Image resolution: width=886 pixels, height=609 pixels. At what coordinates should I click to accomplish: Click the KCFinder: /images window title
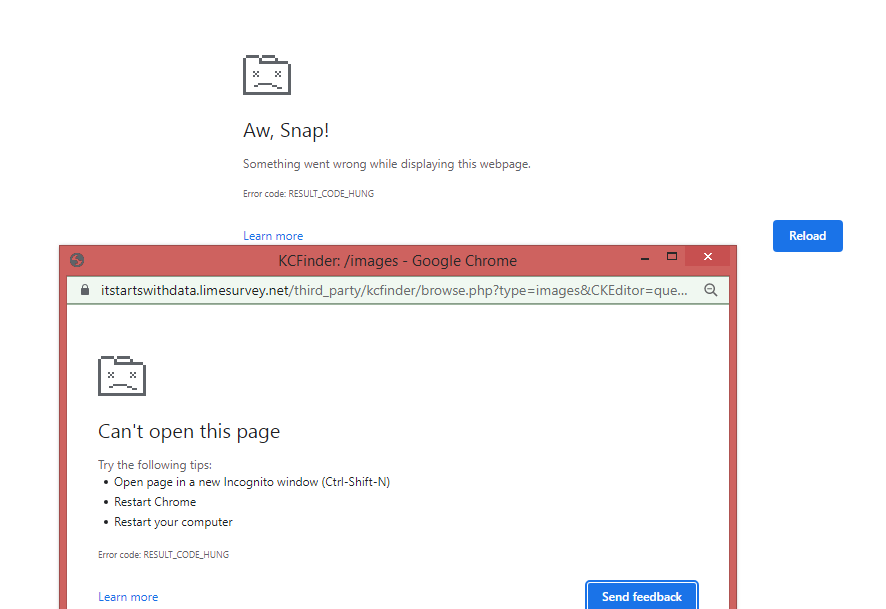coord(397,261)
